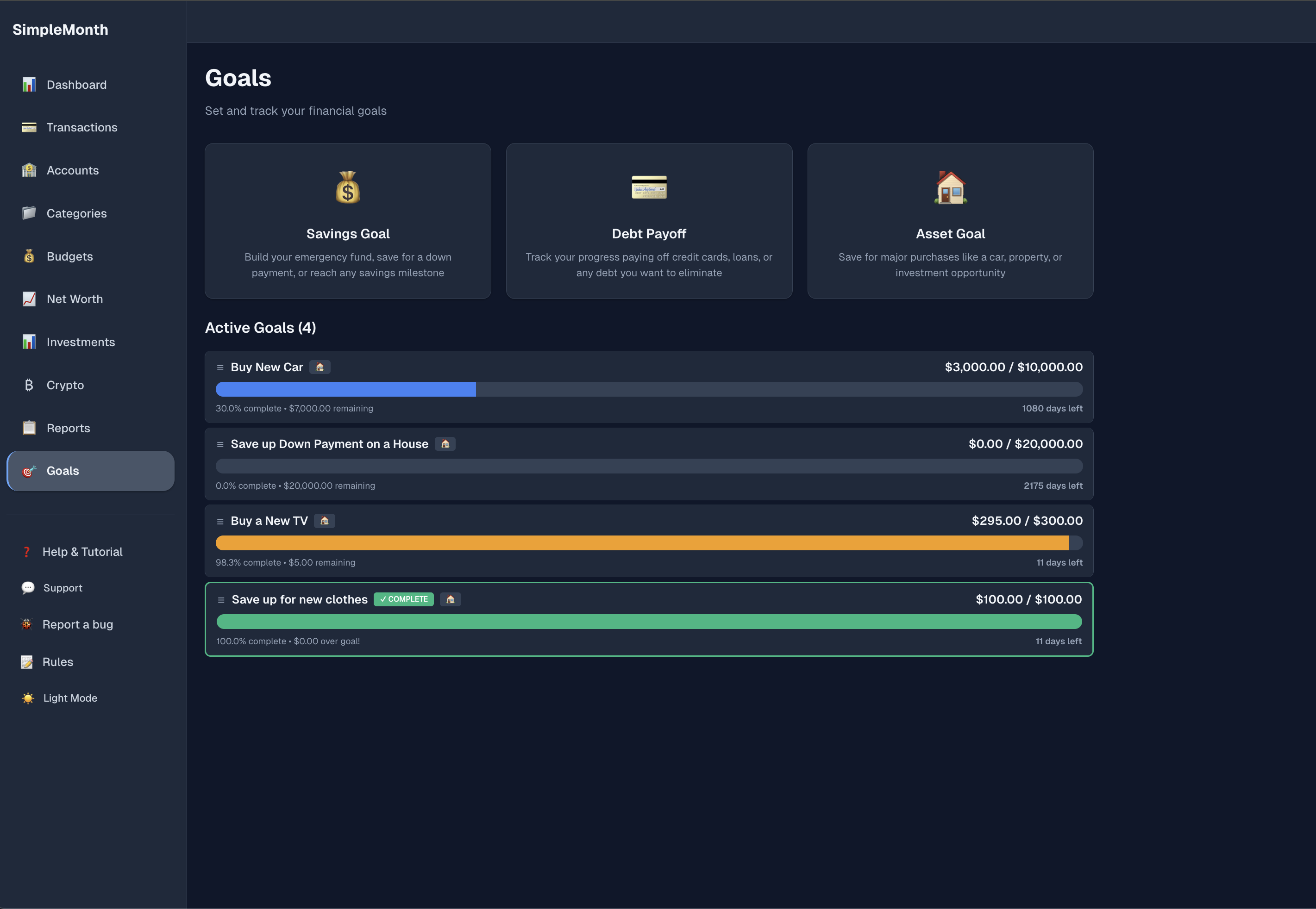The width and height of the screenshot is (1316, 909).
Task: Click the house Asset Goal icon
Action: pos(950,187)
